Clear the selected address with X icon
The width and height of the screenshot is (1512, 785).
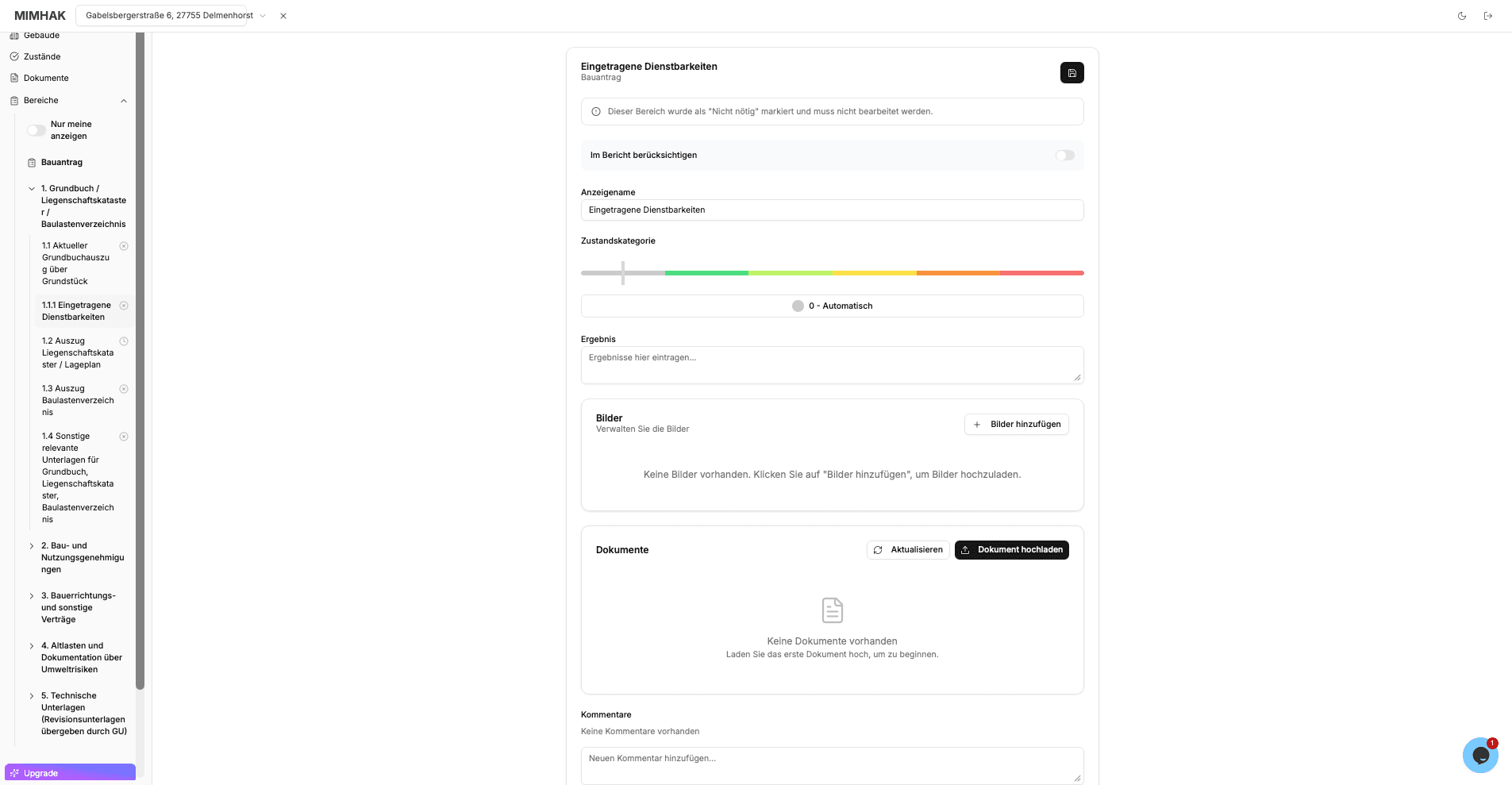coord(283,16)
